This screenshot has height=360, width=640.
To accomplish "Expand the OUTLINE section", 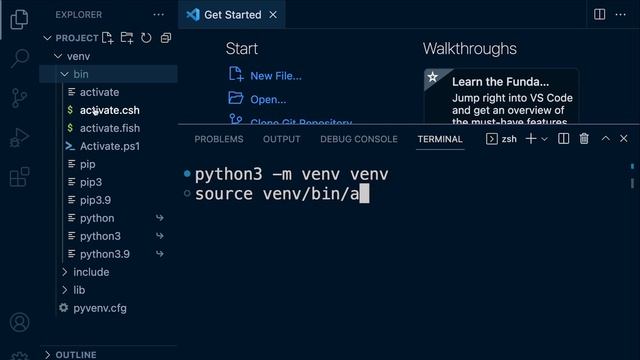I will click(x=47, y=355).
